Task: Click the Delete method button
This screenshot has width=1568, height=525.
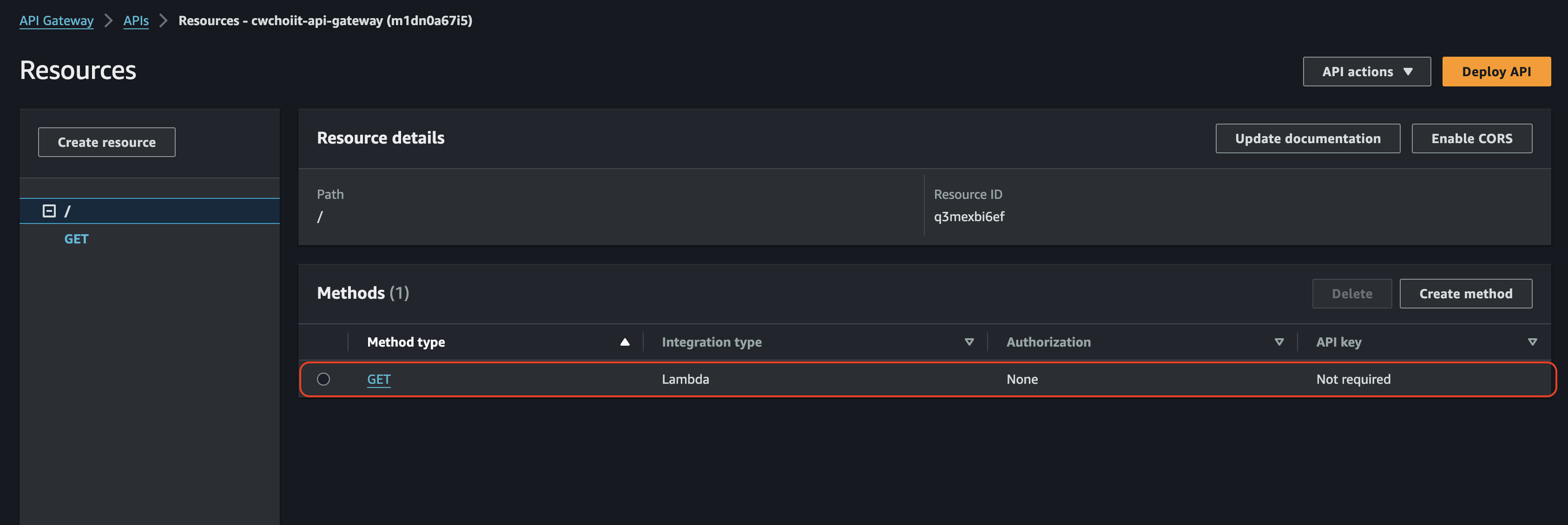Action: tap(1351, 294)
